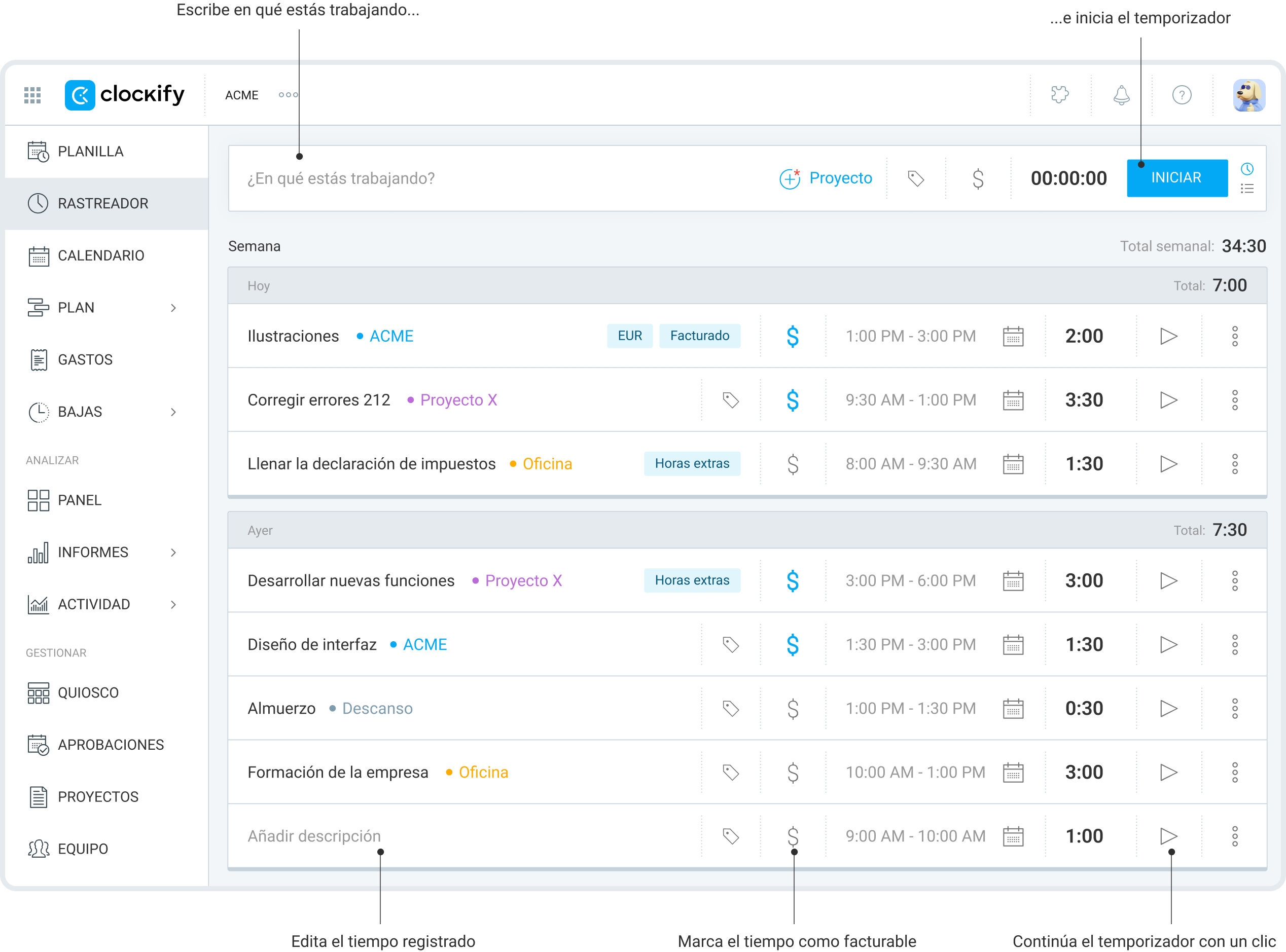Add tag to Almuerzo entry
The height and width of the screenshot is (952, 1286).
pyautogui.click(x=730, y=708)
